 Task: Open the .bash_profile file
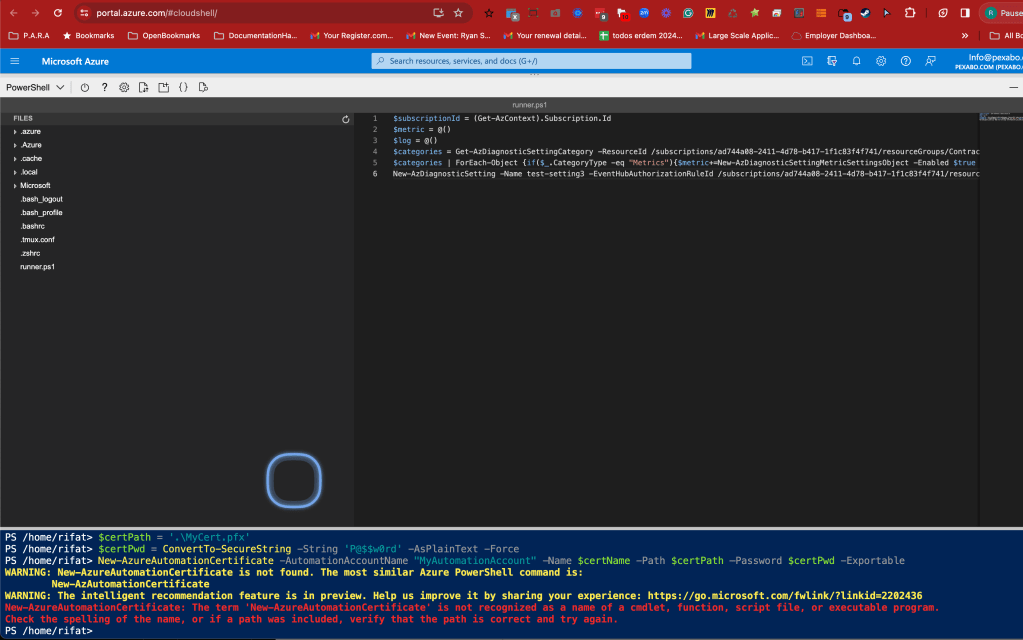(x=41, y=213)
